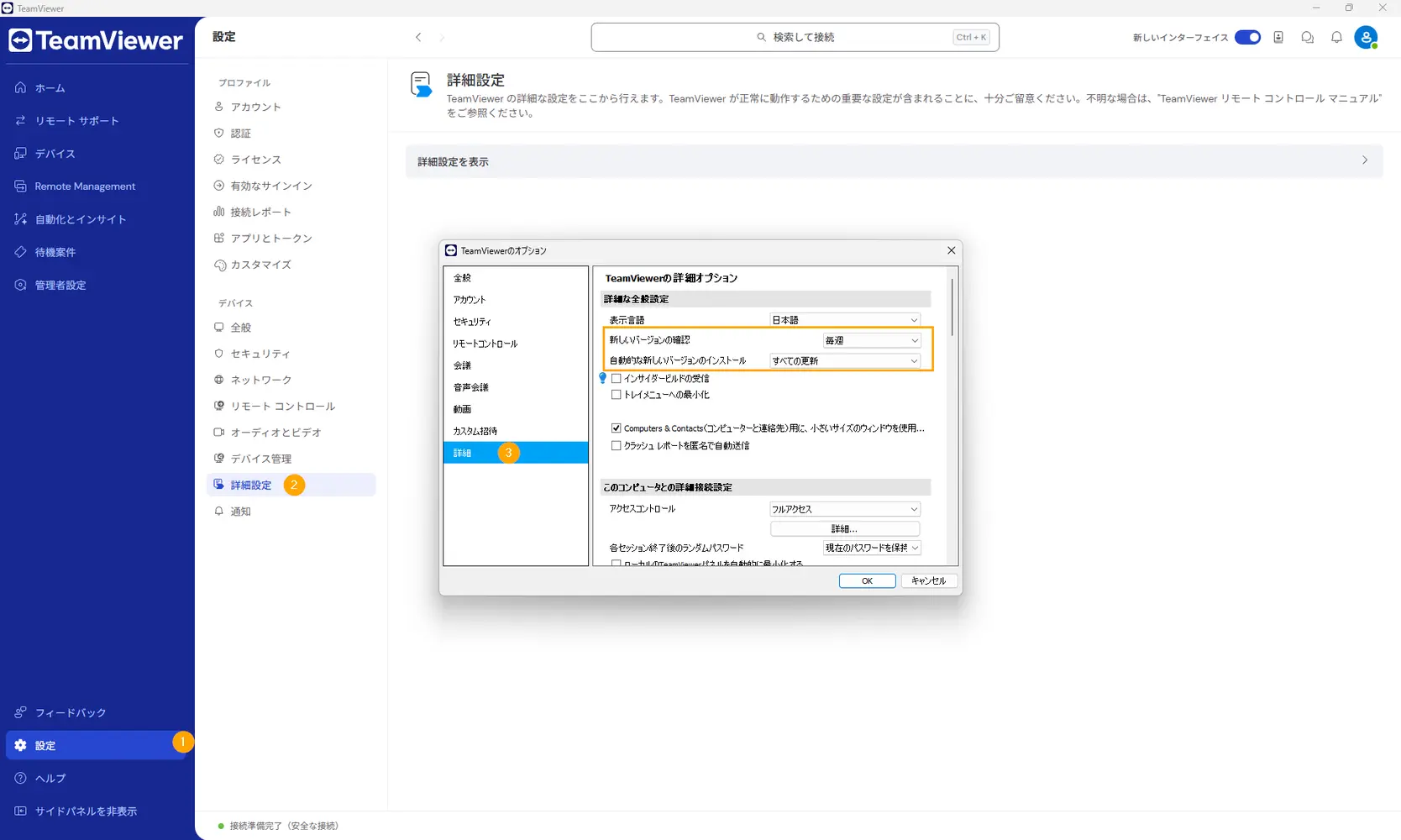Open アプリとトークン icon entry
Viewport: 1401px width, 840px height.
pyautogui.click(x=219, y=238)
